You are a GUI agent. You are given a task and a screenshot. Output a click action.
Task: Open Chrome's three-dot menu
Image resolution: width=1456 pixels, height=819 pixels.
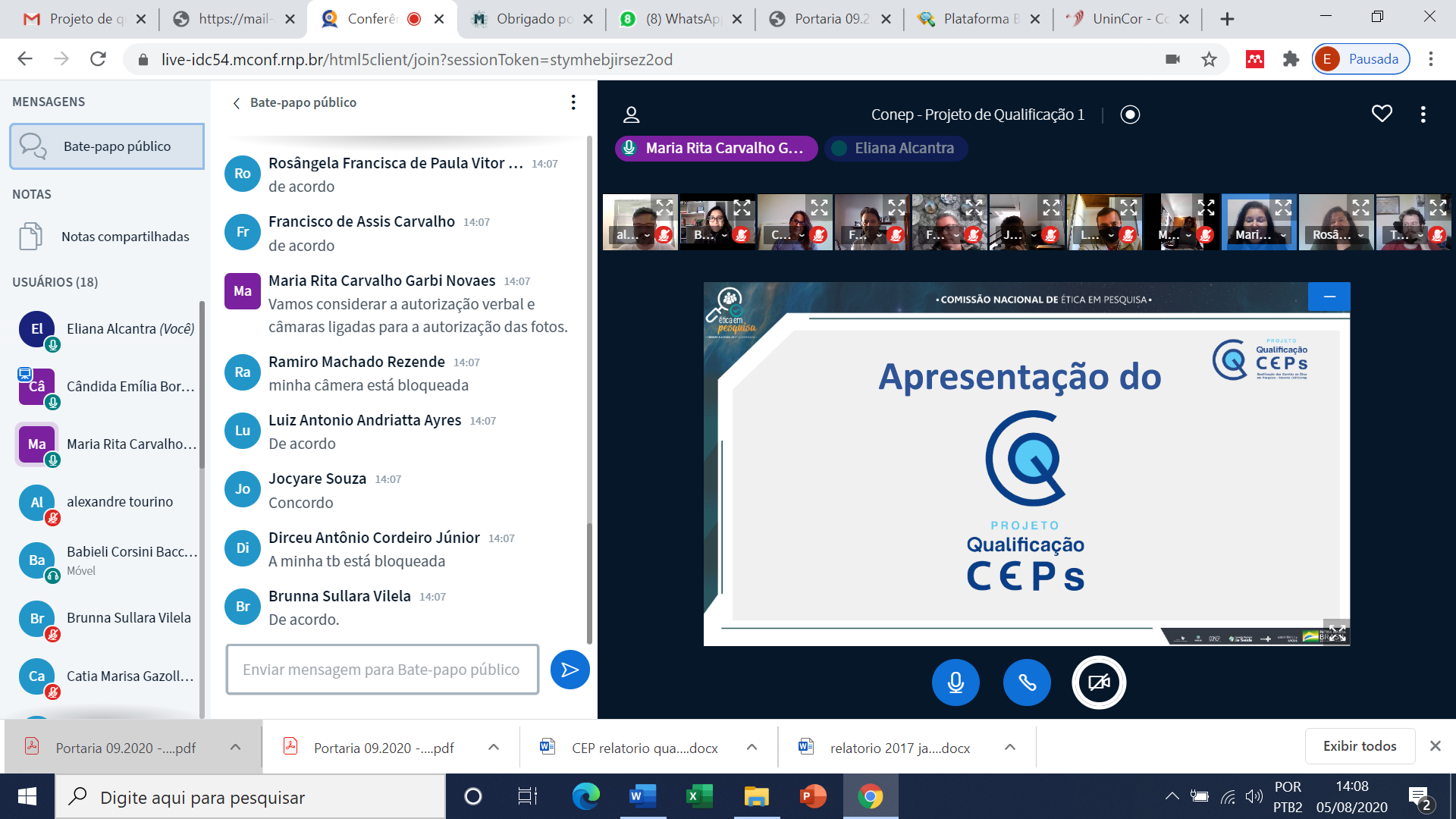point(1430,59)
